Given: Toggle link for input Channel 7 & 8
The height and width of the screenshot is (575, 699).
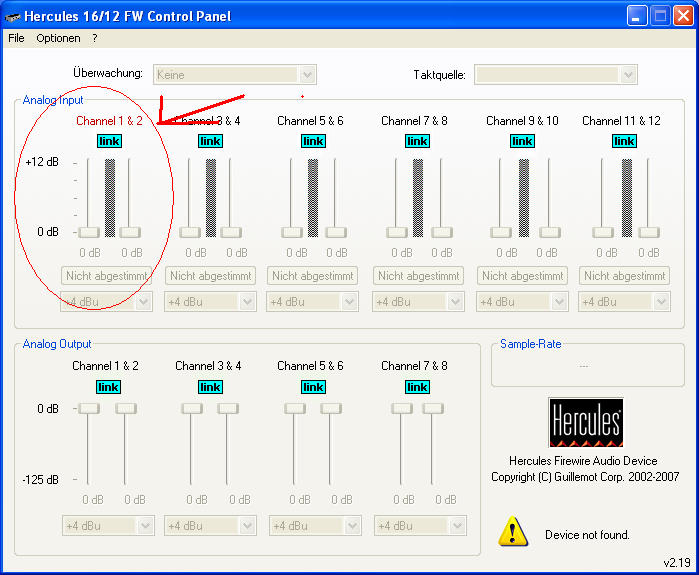Looking at the screenshot, I should (417, 141).
